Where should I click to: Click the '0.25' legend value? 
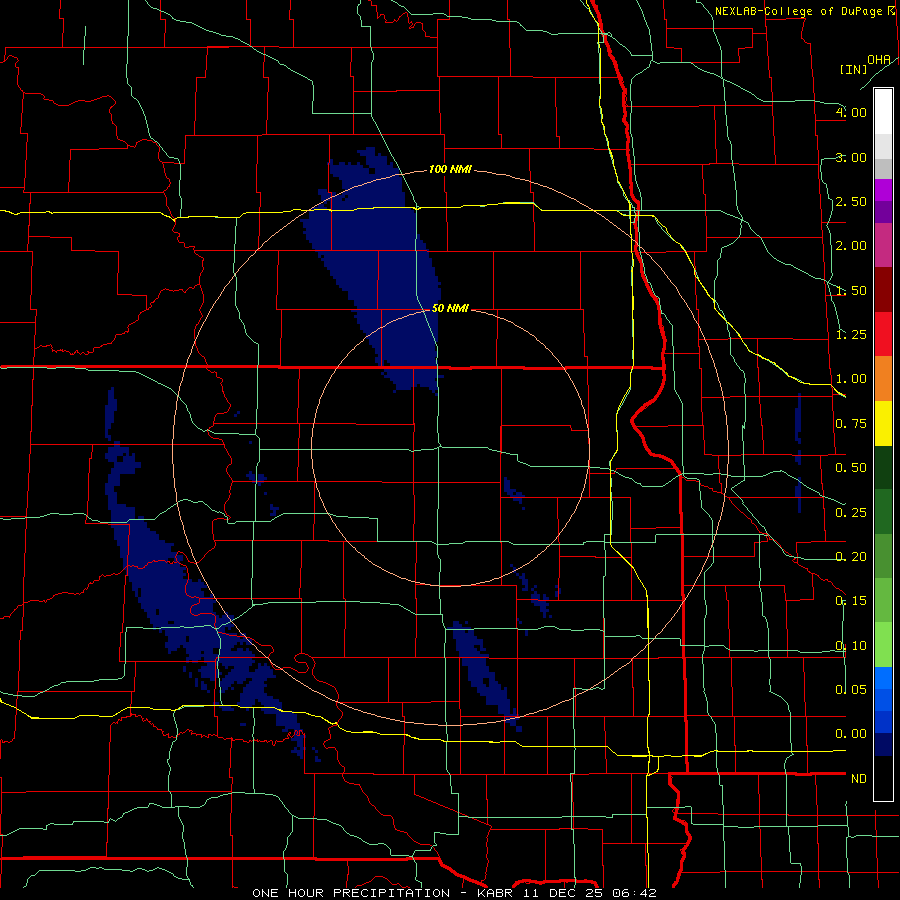click(851, 513)
